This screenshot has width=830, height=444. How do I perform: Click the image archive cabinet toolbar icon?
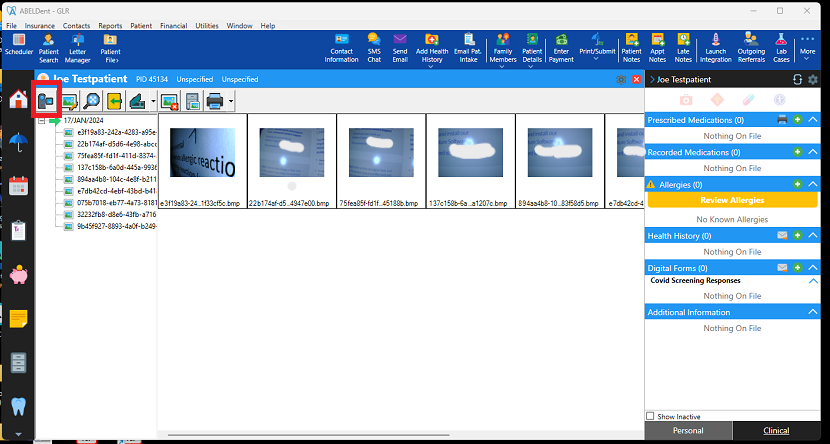[x=192, y=101]
